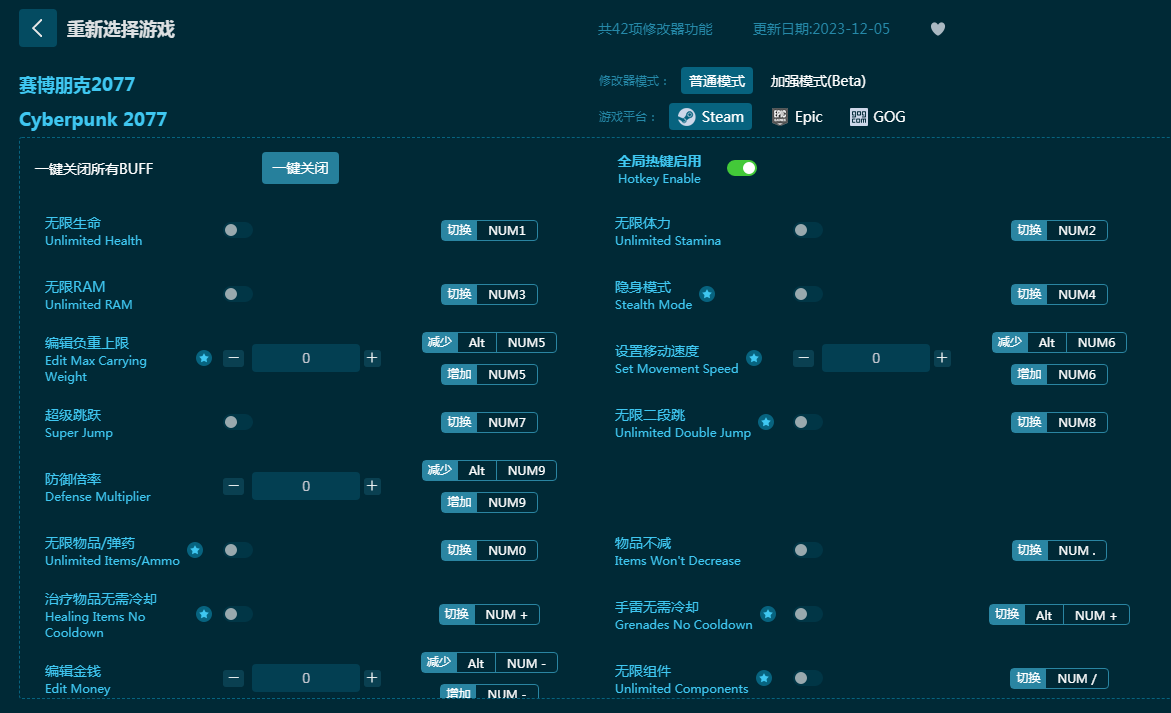The height and width of the screenshot is (713, 1171).
Task: Click 更新日期:2023-12-05 text
Action: click(x=821, y=29)
